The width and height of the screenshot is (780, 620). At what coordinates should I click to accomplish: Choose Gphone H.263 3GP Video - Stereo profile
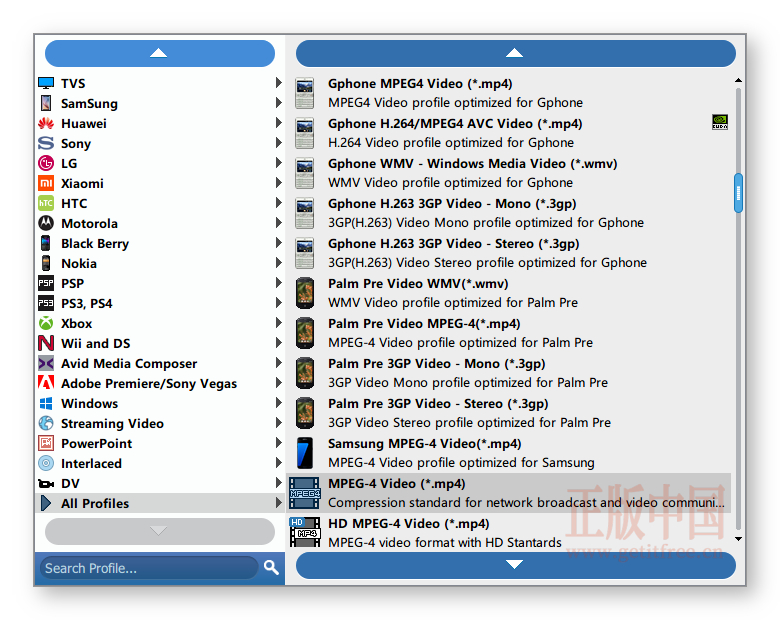508,253
